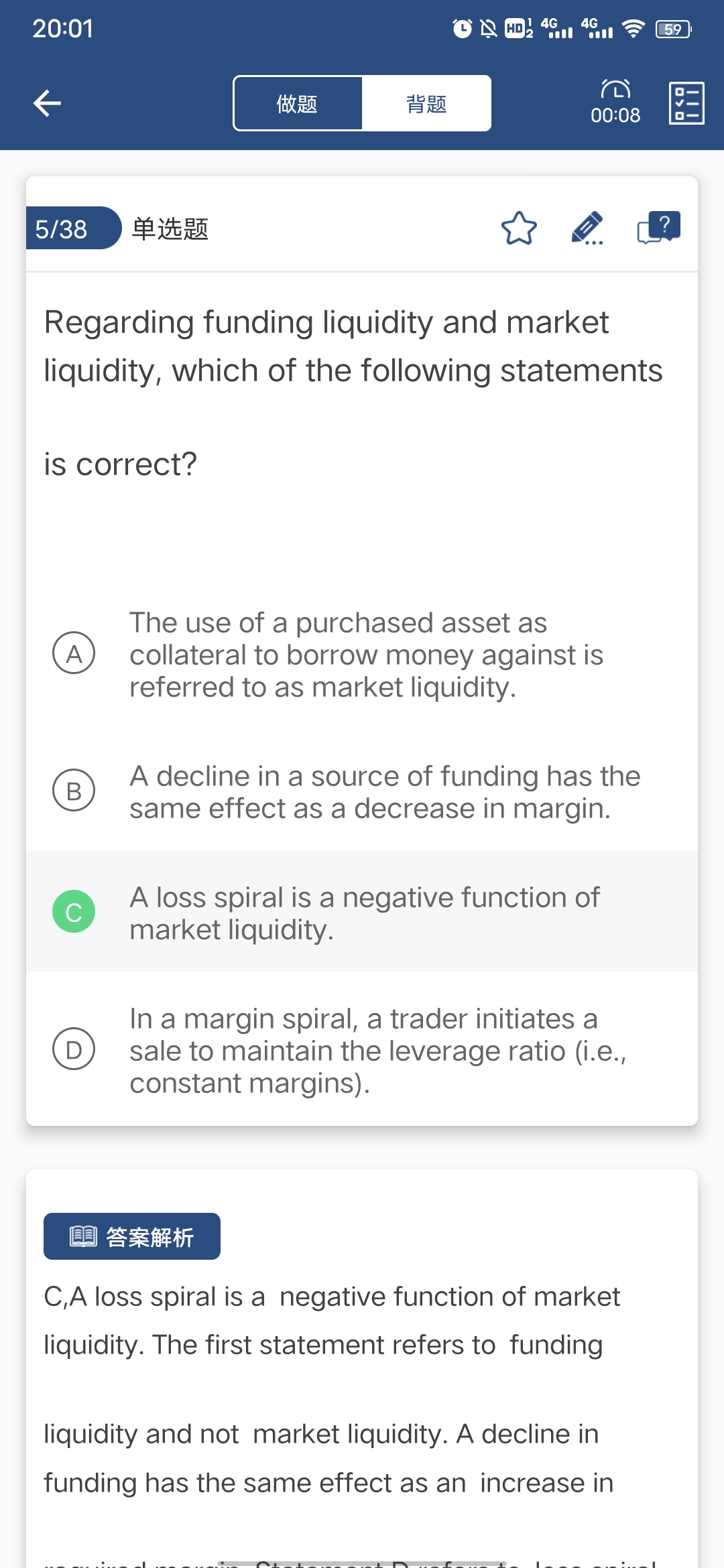Choose the green option C circle
The image size is (724, 1568).
74,911
